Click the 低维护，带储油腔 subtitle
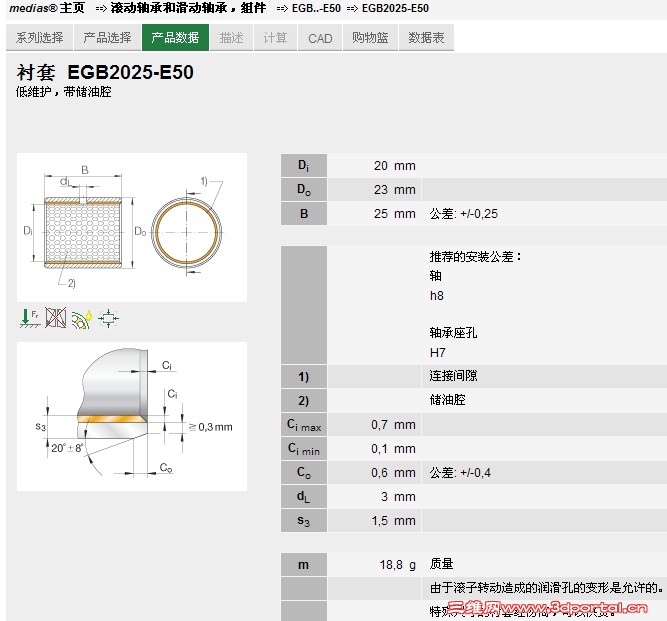Screen dimensions: 667x621 [x=64, y=91]
